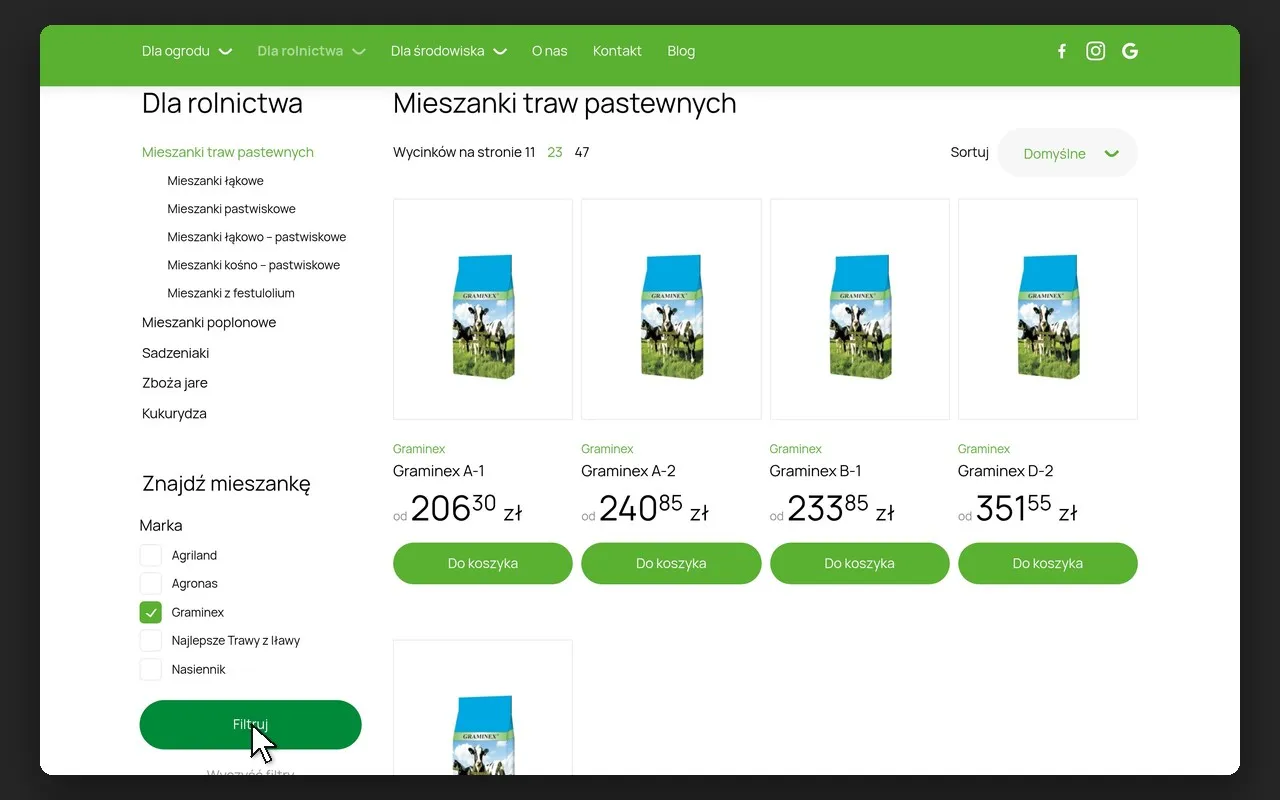This screenshot has width=1280, height=800.
Task: Open the Google icon in header
Action: coord(1130,51)
